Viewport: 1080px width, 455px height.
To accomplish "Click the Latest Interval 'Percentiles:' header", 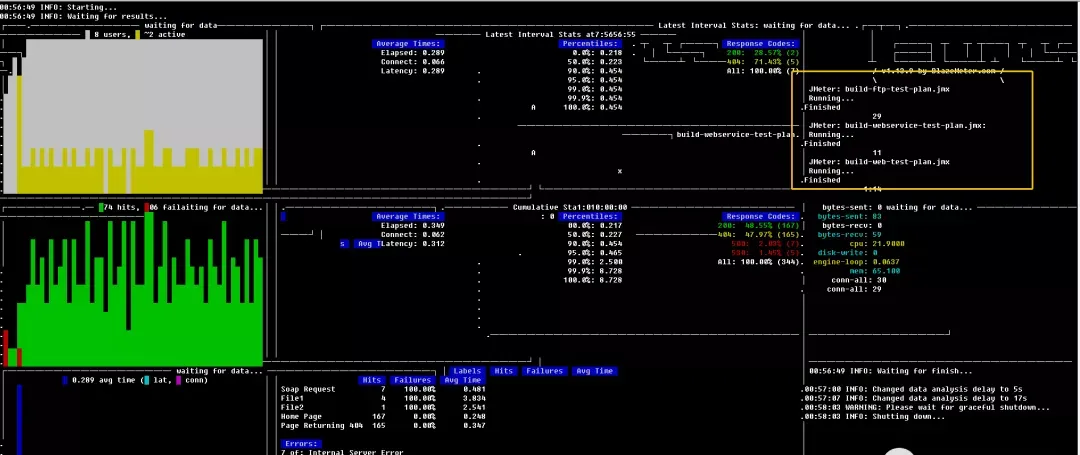I will 590,43.
